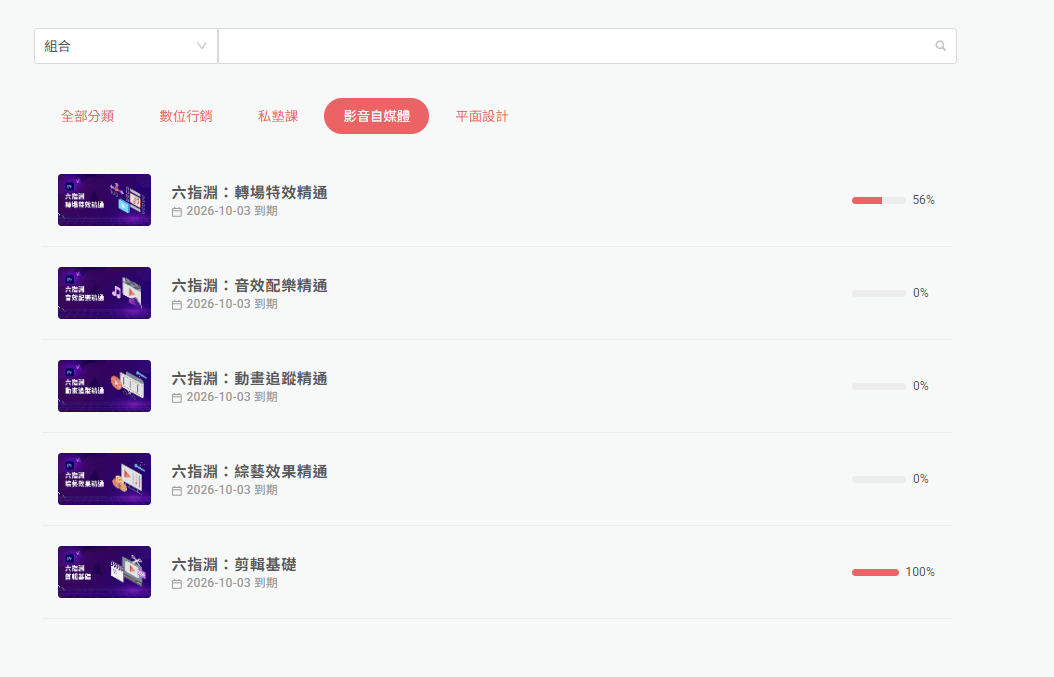This screenshot has width=1054, height=677.
Task: Switch to the 數位行銷 tab
Action: click(x=186, y=116)
